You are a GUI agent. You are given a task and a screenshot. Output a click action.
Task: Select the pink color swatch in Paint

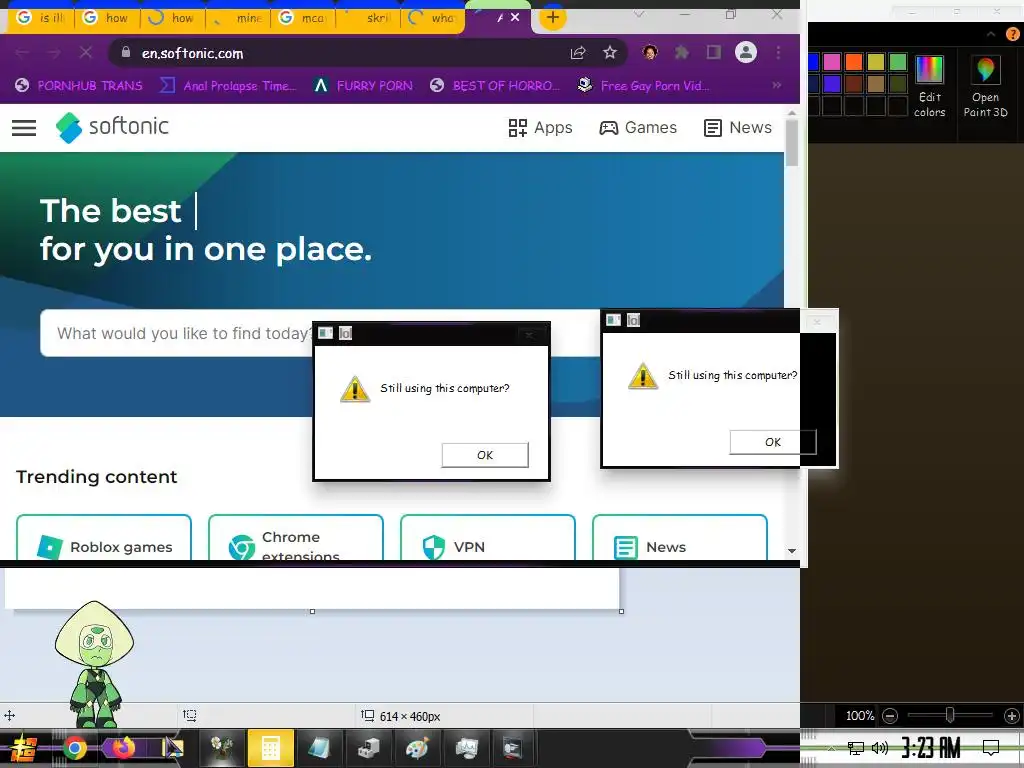[831, 62]
